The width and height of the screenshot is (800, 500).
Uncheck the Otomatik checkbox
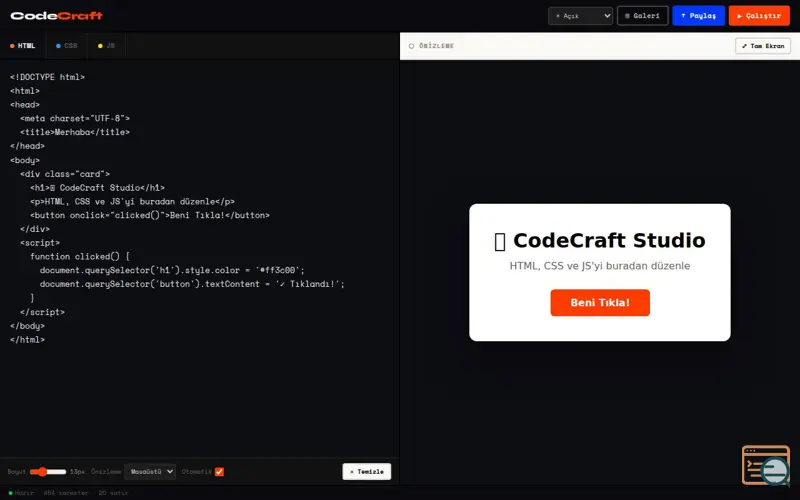(x=219, y=471)
